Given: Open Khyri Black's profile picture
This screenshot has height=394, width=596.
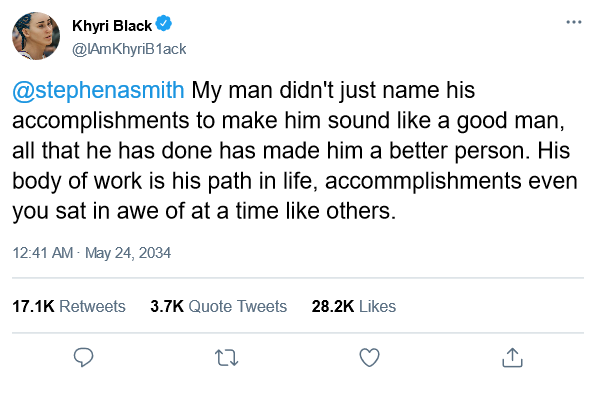Looking at the screenshot, I should click(36, 36).
